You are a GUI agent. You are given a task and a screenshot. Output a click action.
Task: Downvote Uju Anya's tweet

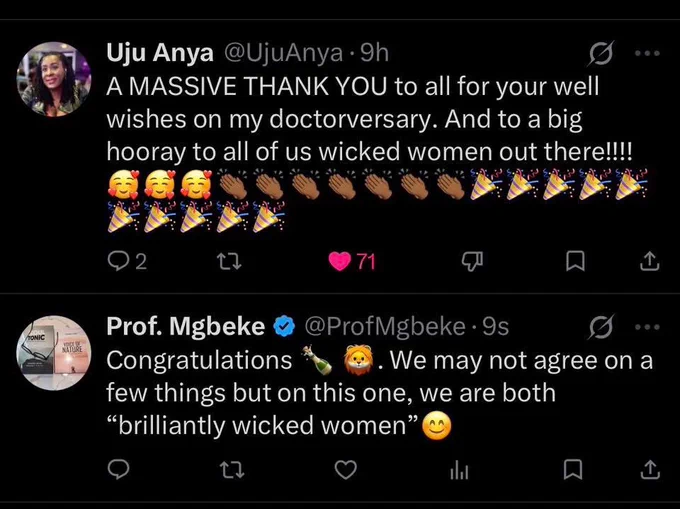(472, 261)
